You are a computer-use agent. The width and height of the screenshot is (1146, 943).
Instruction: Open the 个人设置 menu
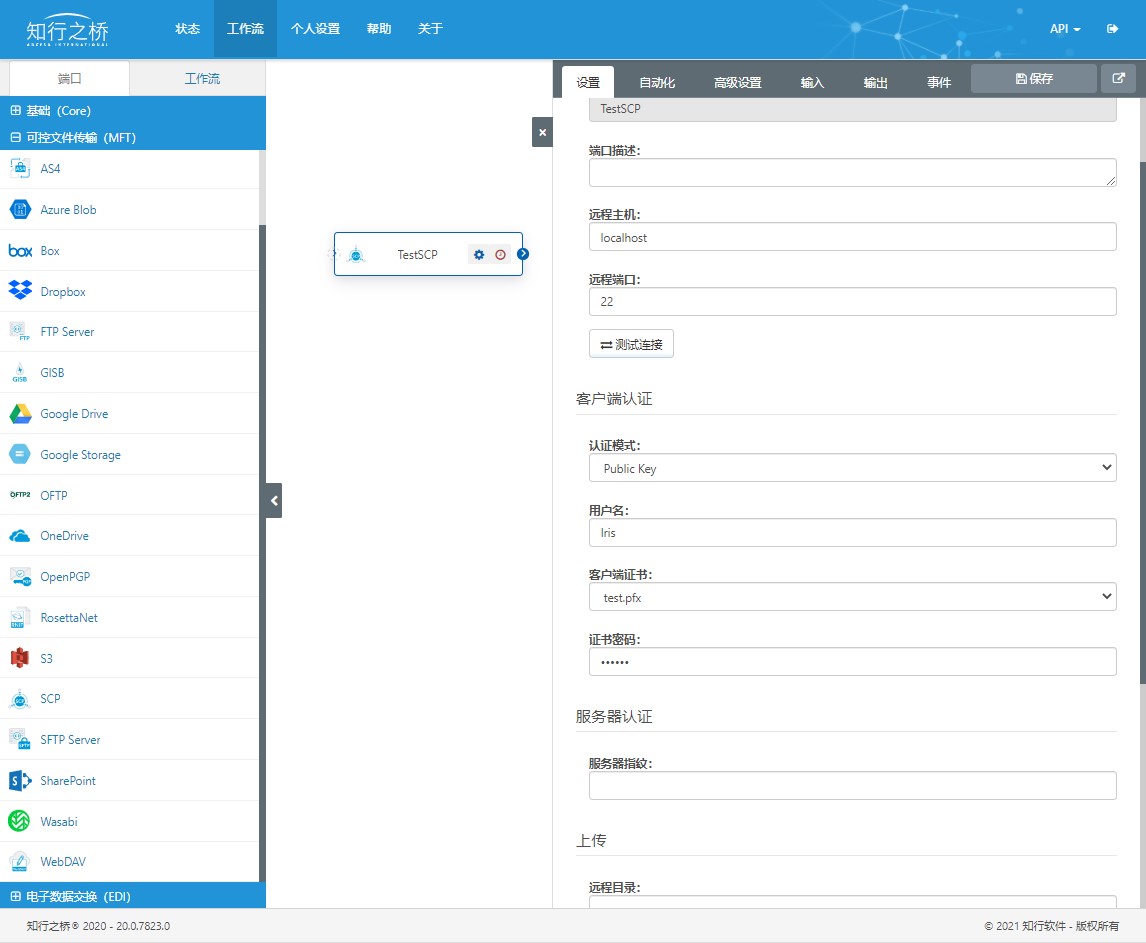315,29
